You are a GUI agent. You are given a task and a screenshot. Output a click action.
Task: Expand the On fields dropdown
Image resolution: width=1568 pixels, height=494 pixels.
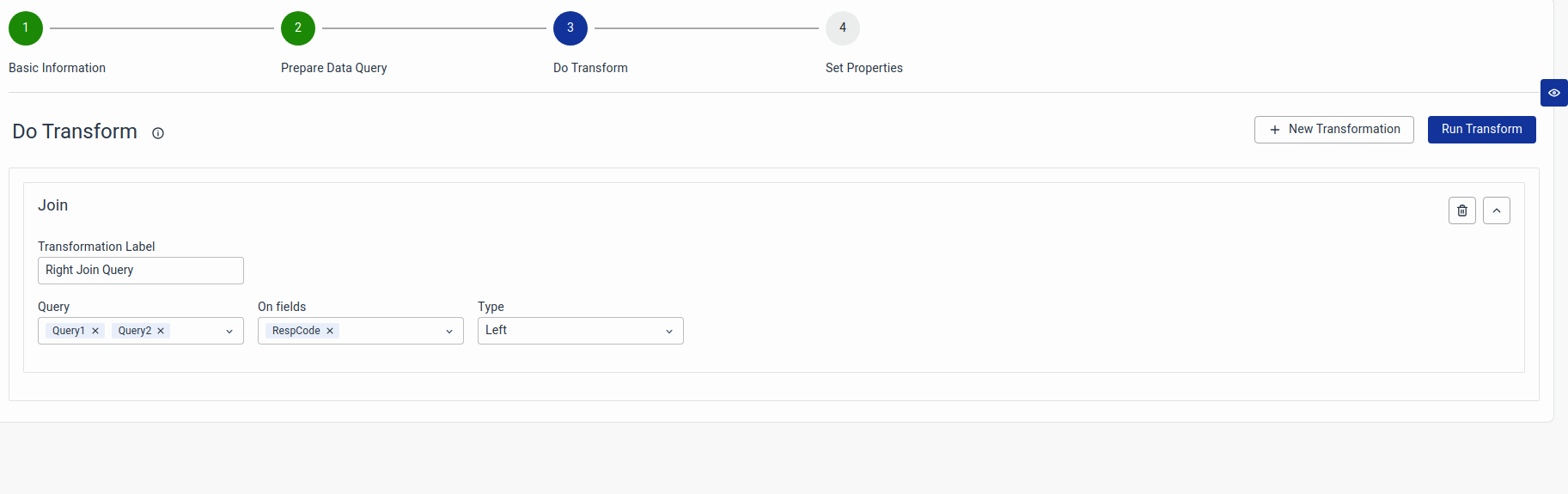coord(449,332)
